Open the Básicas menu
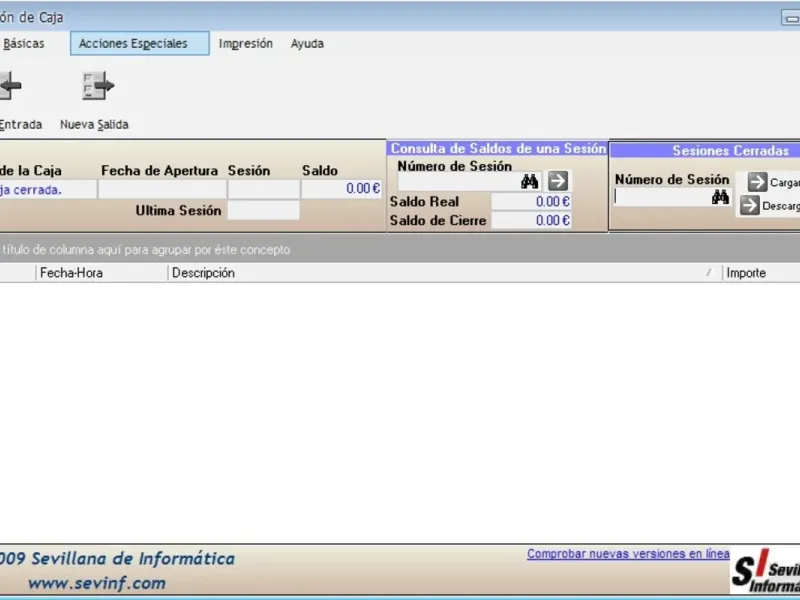The width and height of the screenshot is (800, 600). coord(22,43)
